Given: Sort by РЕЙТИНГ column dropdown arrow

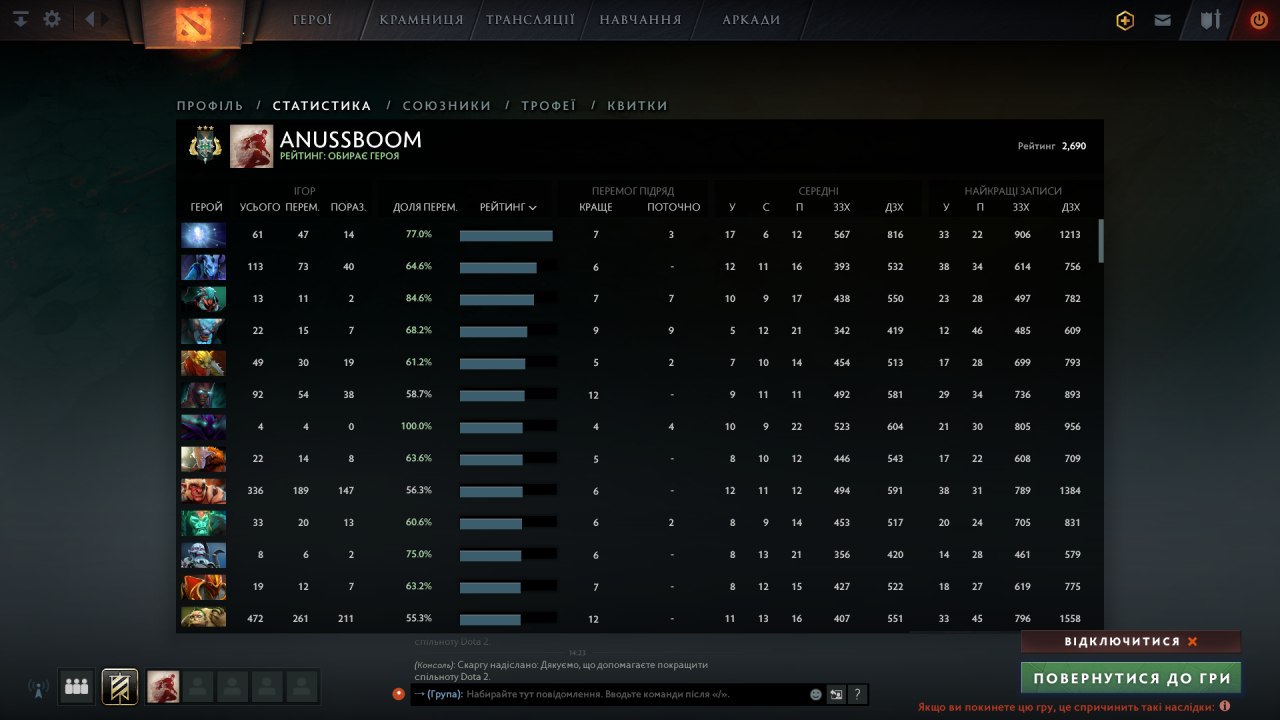Looking at the screenshot, I should coord(533,208).
